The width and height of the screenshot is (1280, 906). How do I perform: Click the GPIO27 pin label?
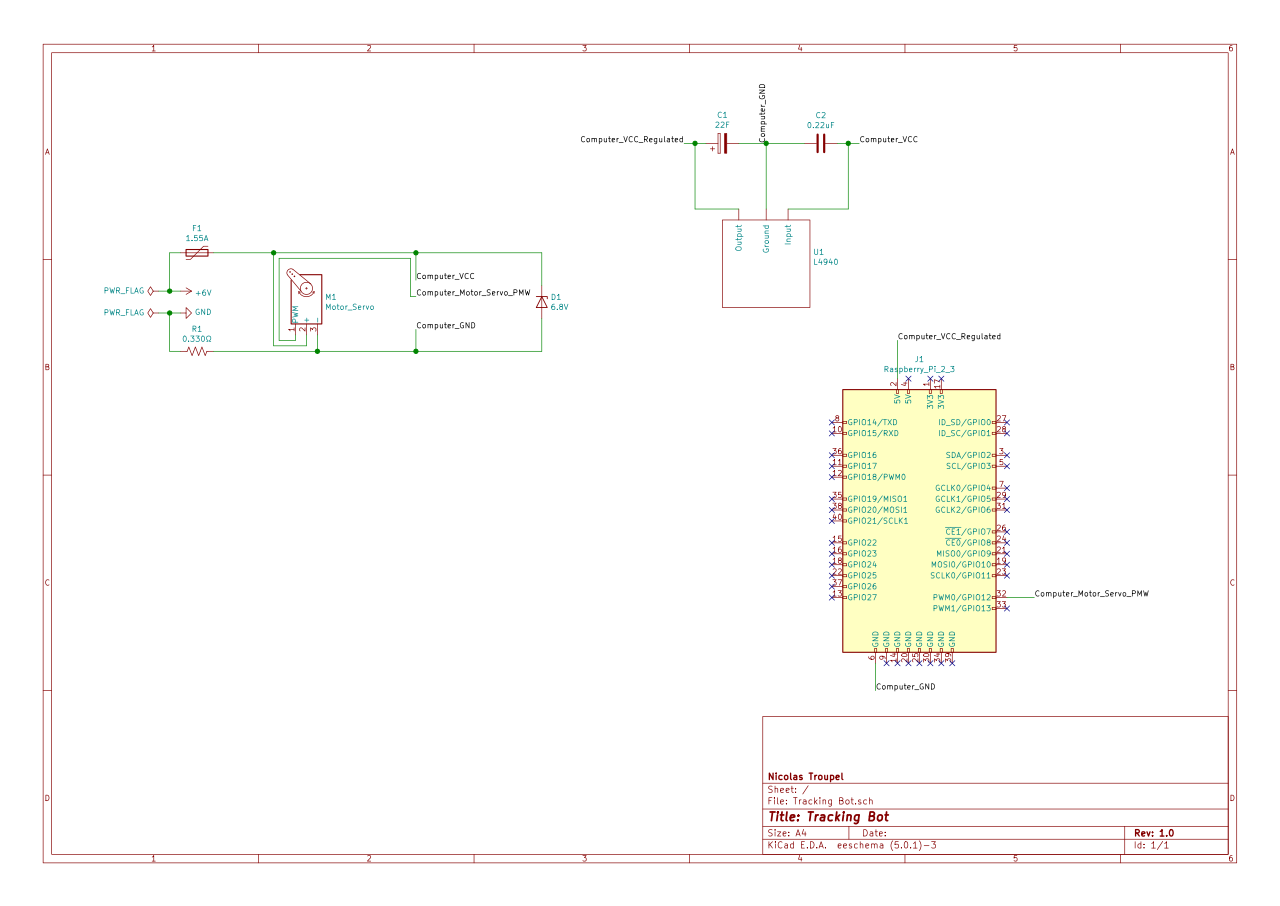point(863,597)
